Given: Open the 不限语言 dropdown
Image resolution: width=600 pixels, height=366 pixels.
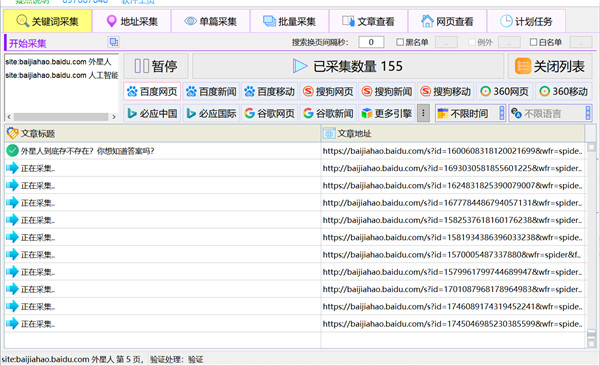Looking at the screenshot, I should pos(550,113).
